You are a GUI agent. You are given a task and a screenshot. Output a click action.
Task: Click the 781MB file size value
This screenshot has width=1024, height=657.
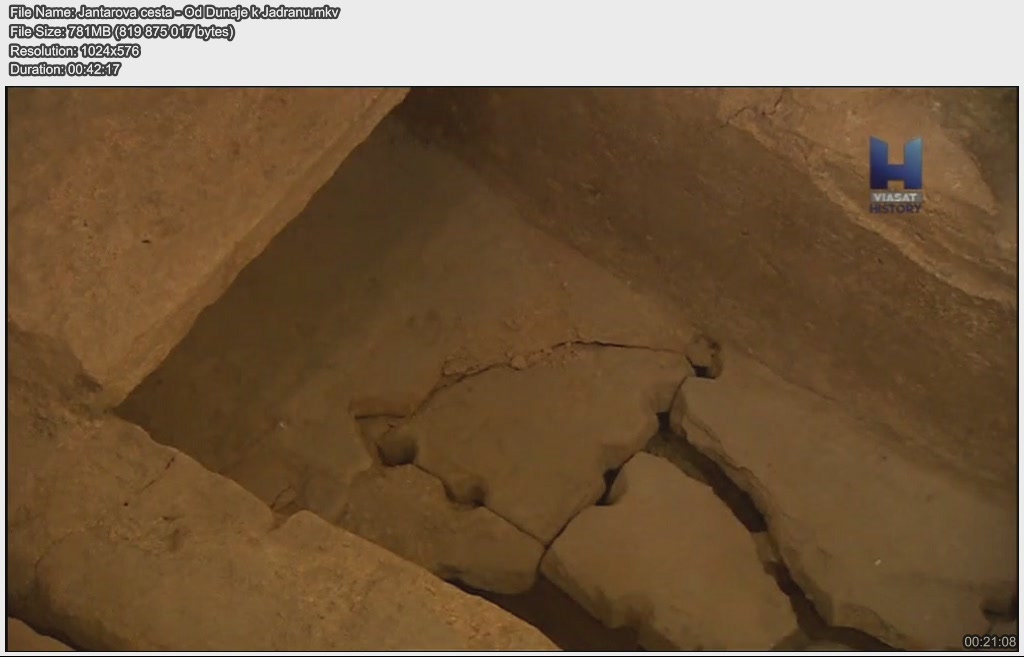[90, 31]
